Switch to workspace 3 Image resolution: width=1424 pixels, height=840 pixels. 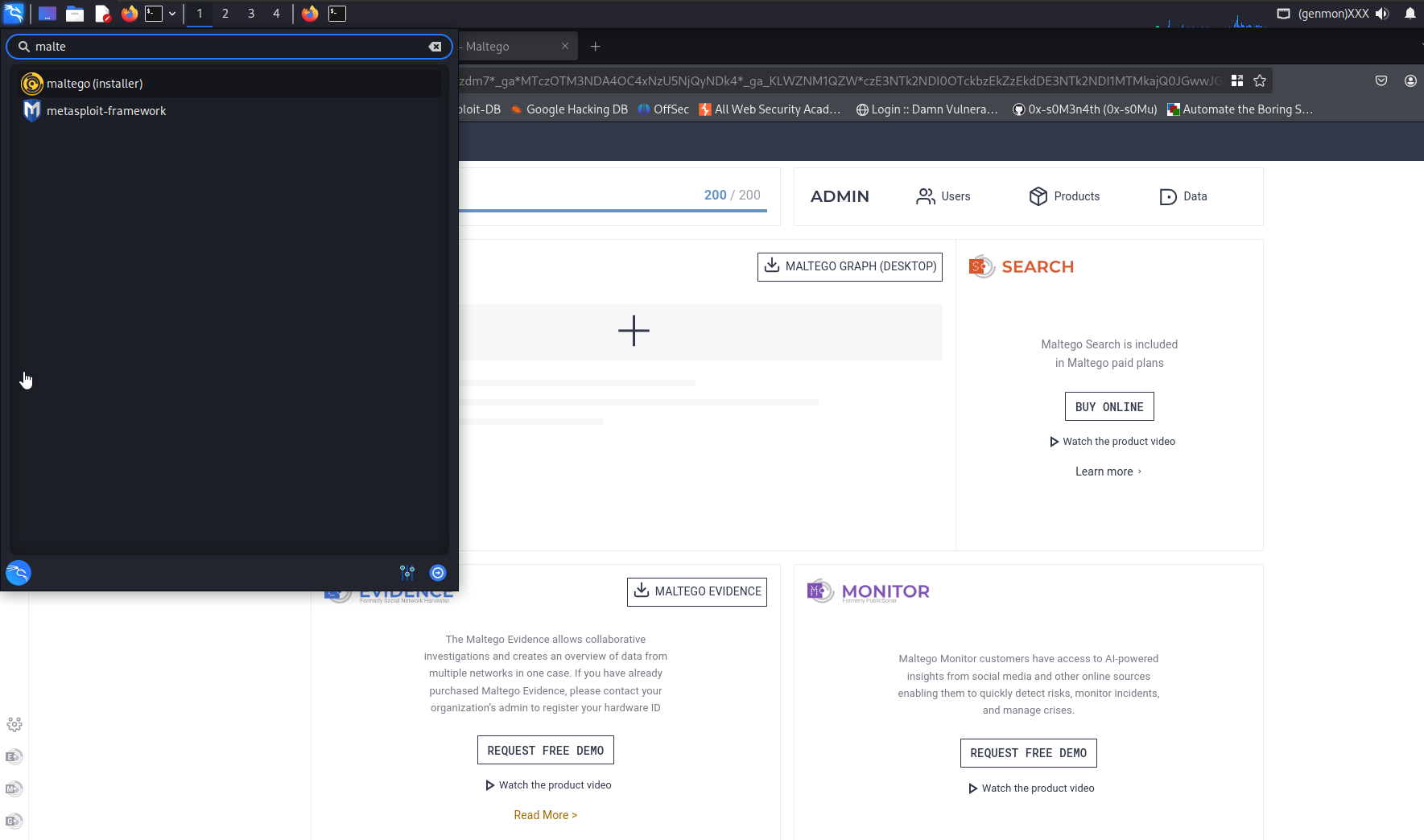point(251,14)
